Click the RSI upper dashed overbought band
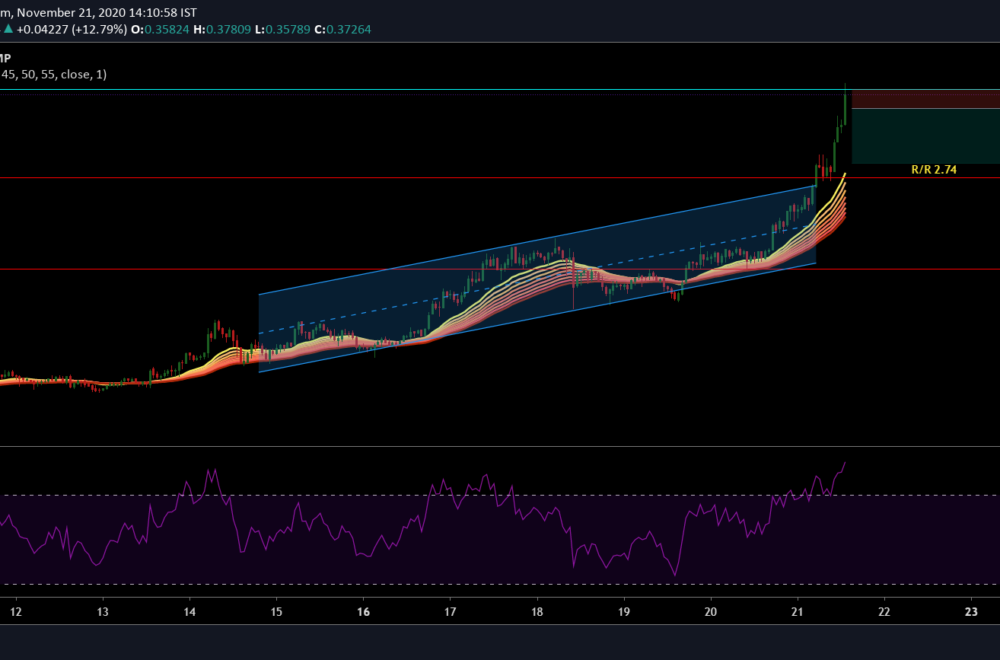The height and width of the screenshot is (660, 1000). coord(500,495)
